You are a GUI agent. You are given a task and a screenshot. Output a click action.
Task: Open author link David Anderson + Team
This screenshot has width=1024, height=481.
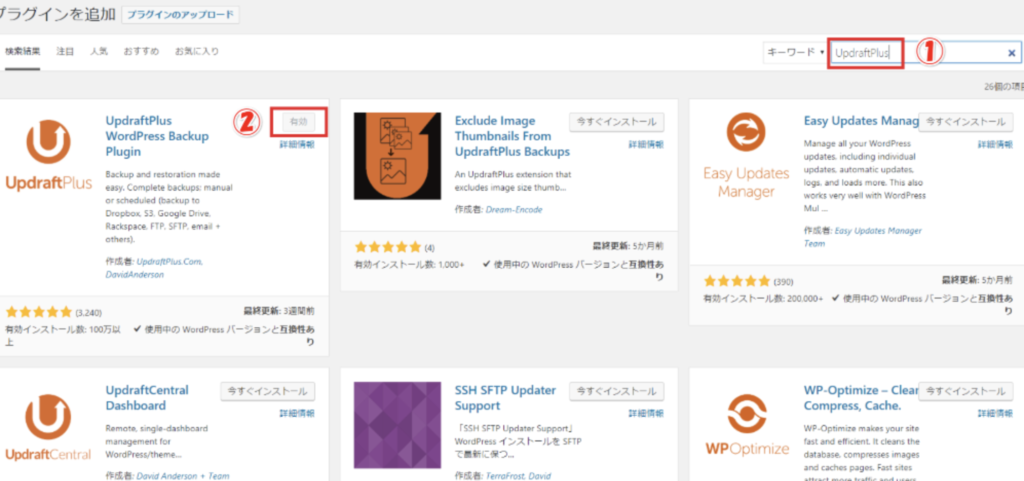183,476
